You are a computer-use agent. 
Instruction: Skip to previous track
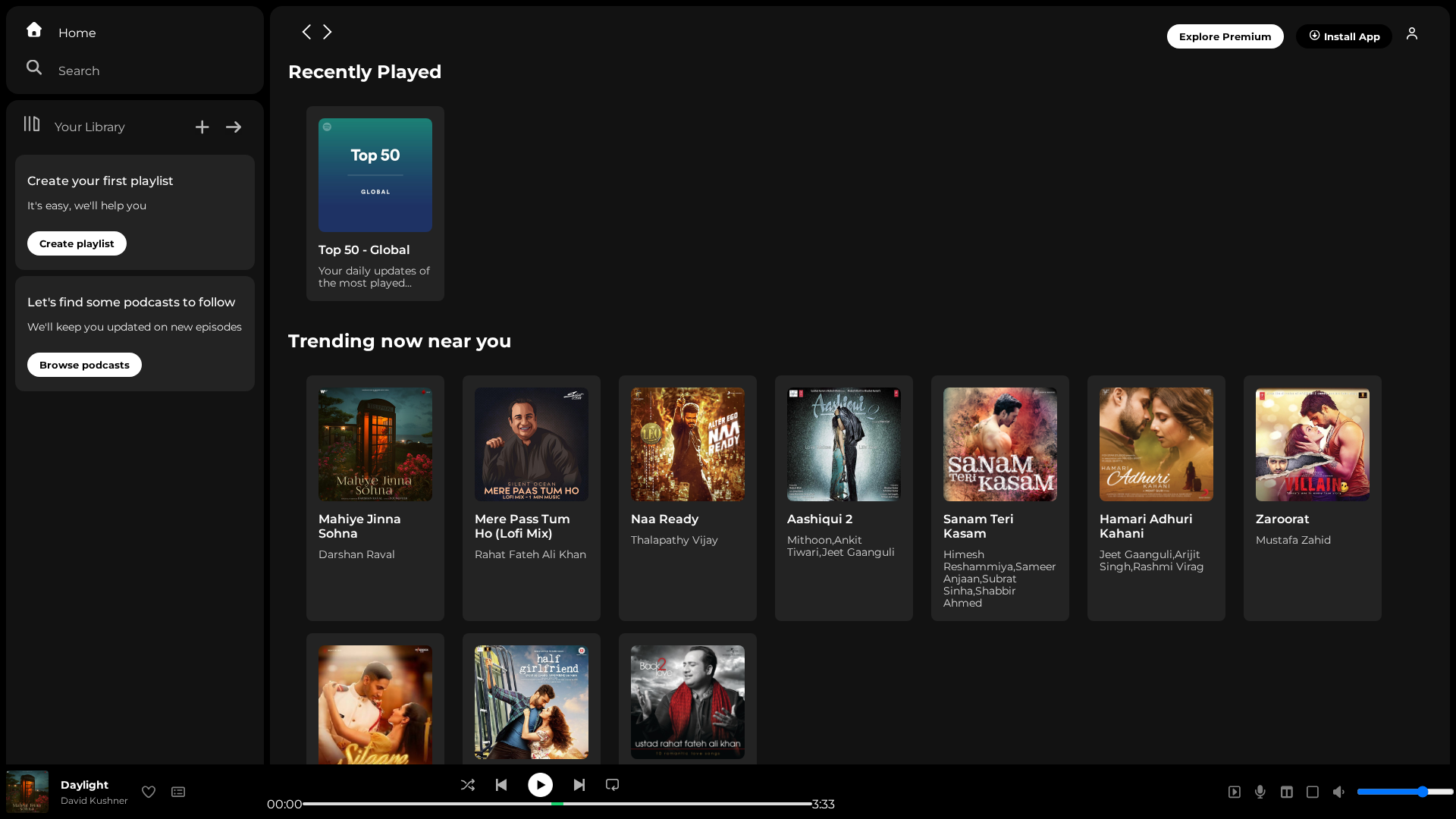click(501, 785)
